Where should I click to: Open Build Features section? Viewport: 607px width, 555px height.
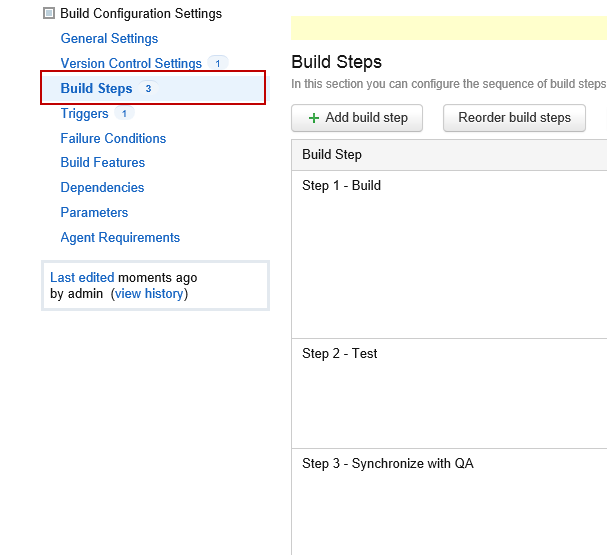[x=103, y=163]
